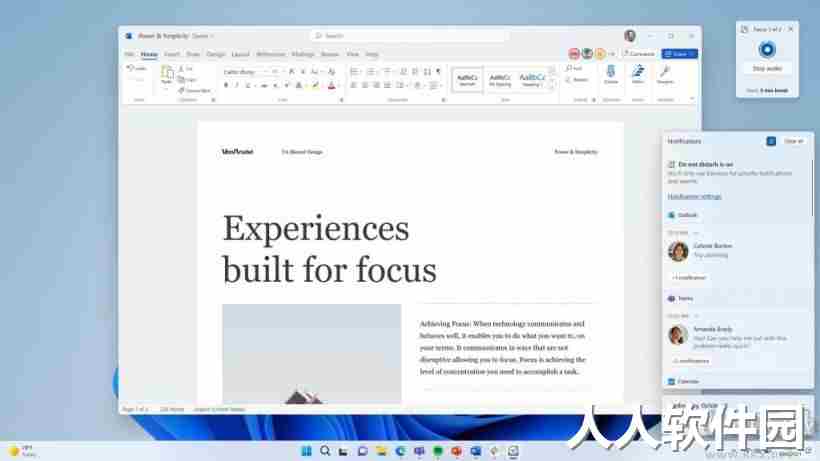
Task: Open the File tab
Action: tap(129, 54)
